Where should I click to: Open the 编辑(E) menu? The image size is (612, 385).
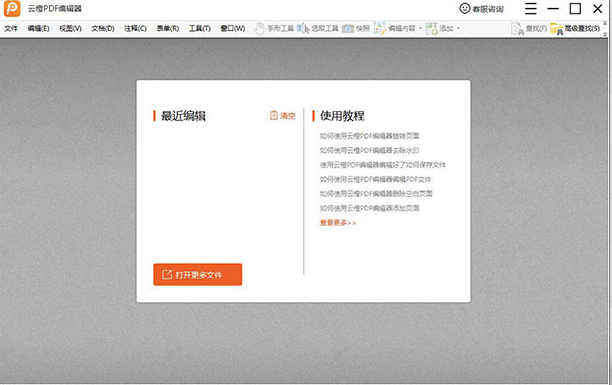tap(38, 29)
